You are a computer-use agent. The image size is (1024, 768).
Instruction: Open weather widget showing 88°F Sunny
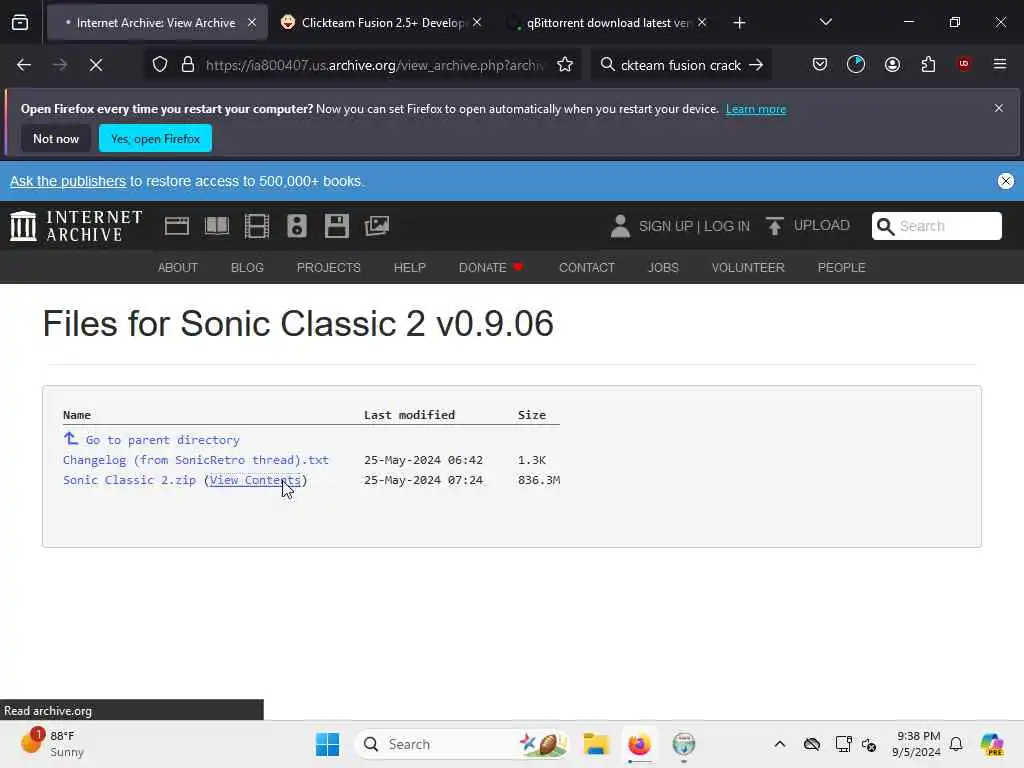pos(52,744)
